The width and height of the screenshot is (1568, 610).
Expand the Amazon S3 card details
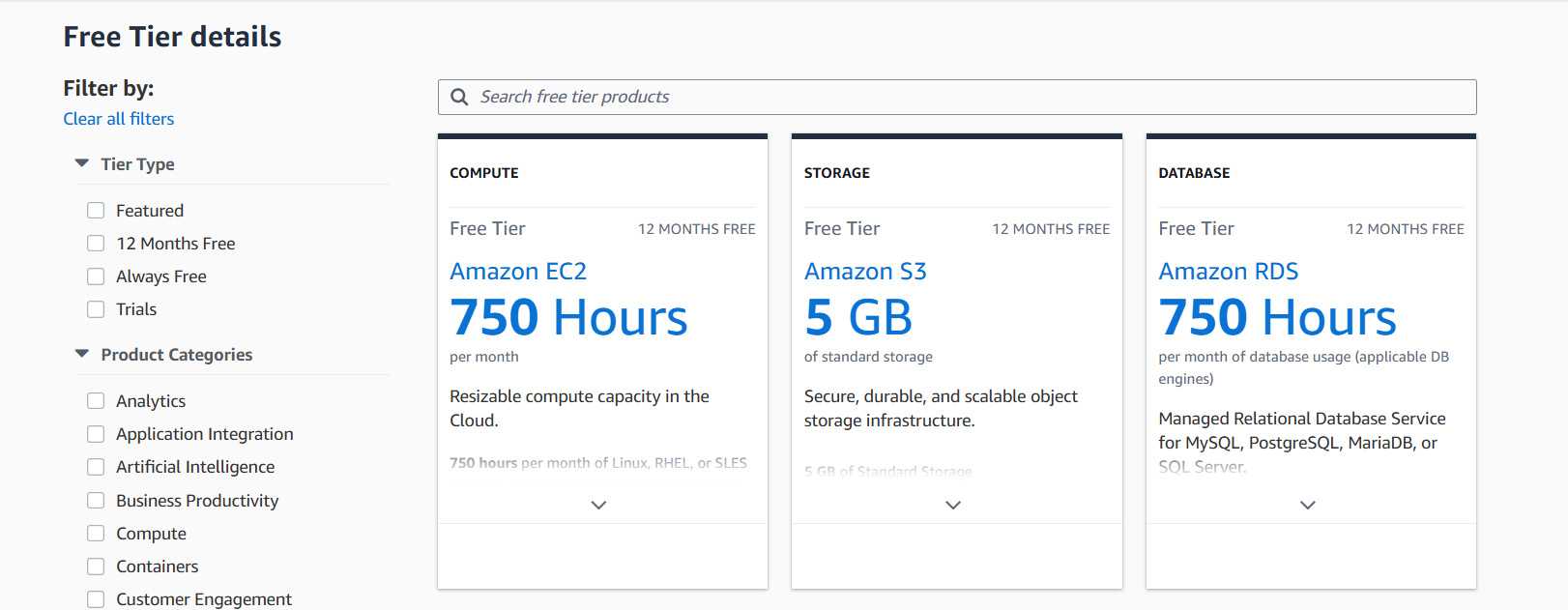pos(953,505)
